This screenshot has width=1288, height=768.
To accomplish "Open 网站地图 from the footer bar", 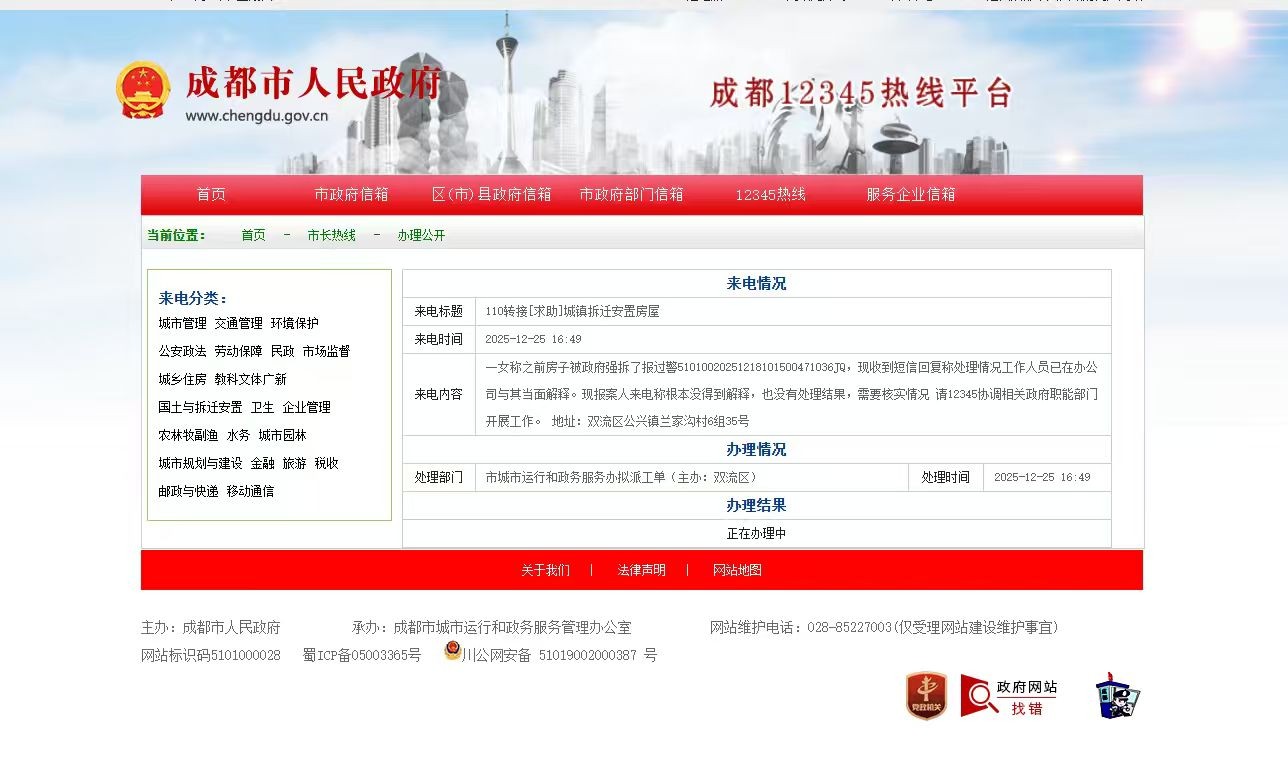I will tap(737, 570).
